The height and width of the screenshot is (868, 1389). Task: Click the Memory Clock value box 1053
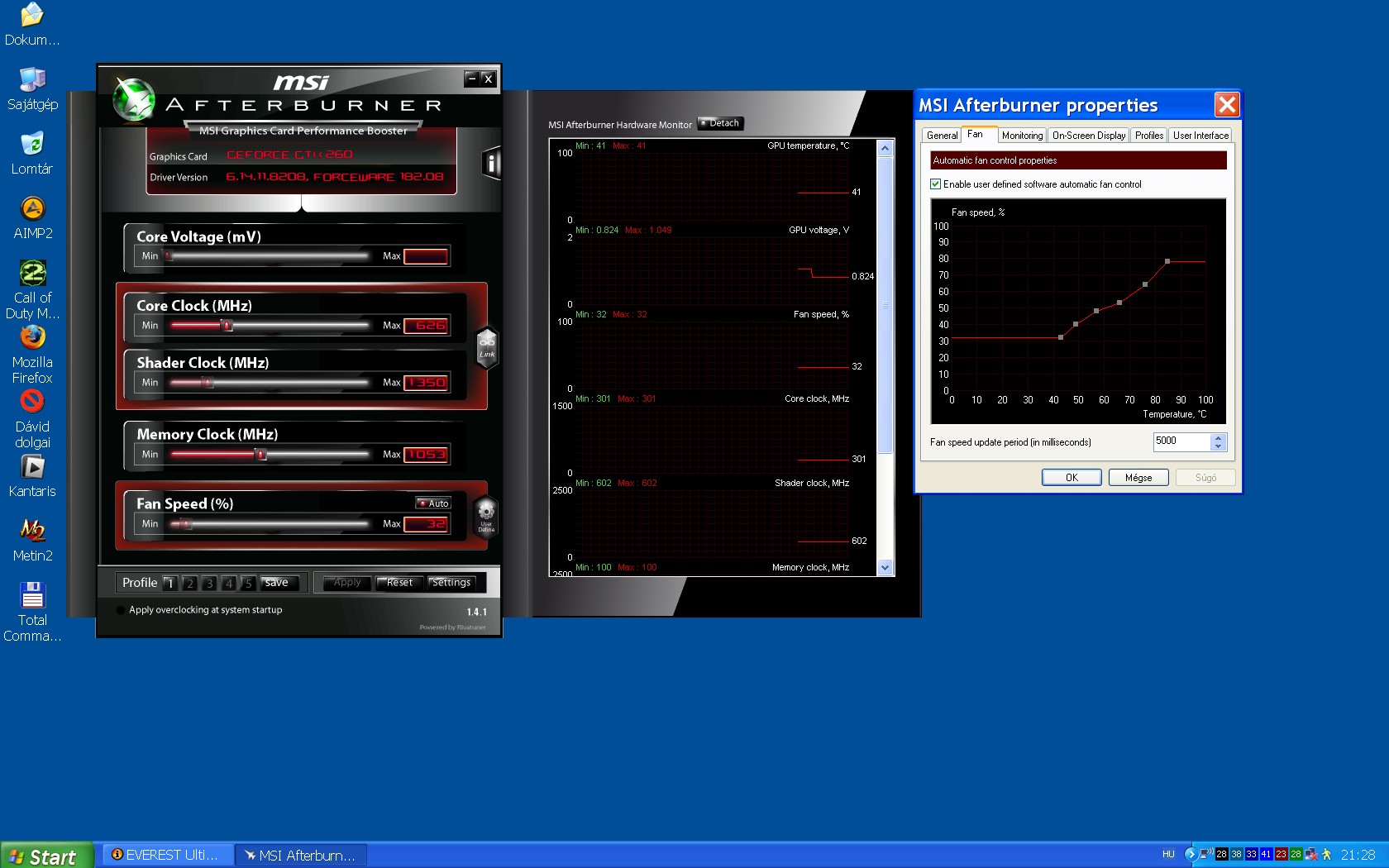(427, 455)
